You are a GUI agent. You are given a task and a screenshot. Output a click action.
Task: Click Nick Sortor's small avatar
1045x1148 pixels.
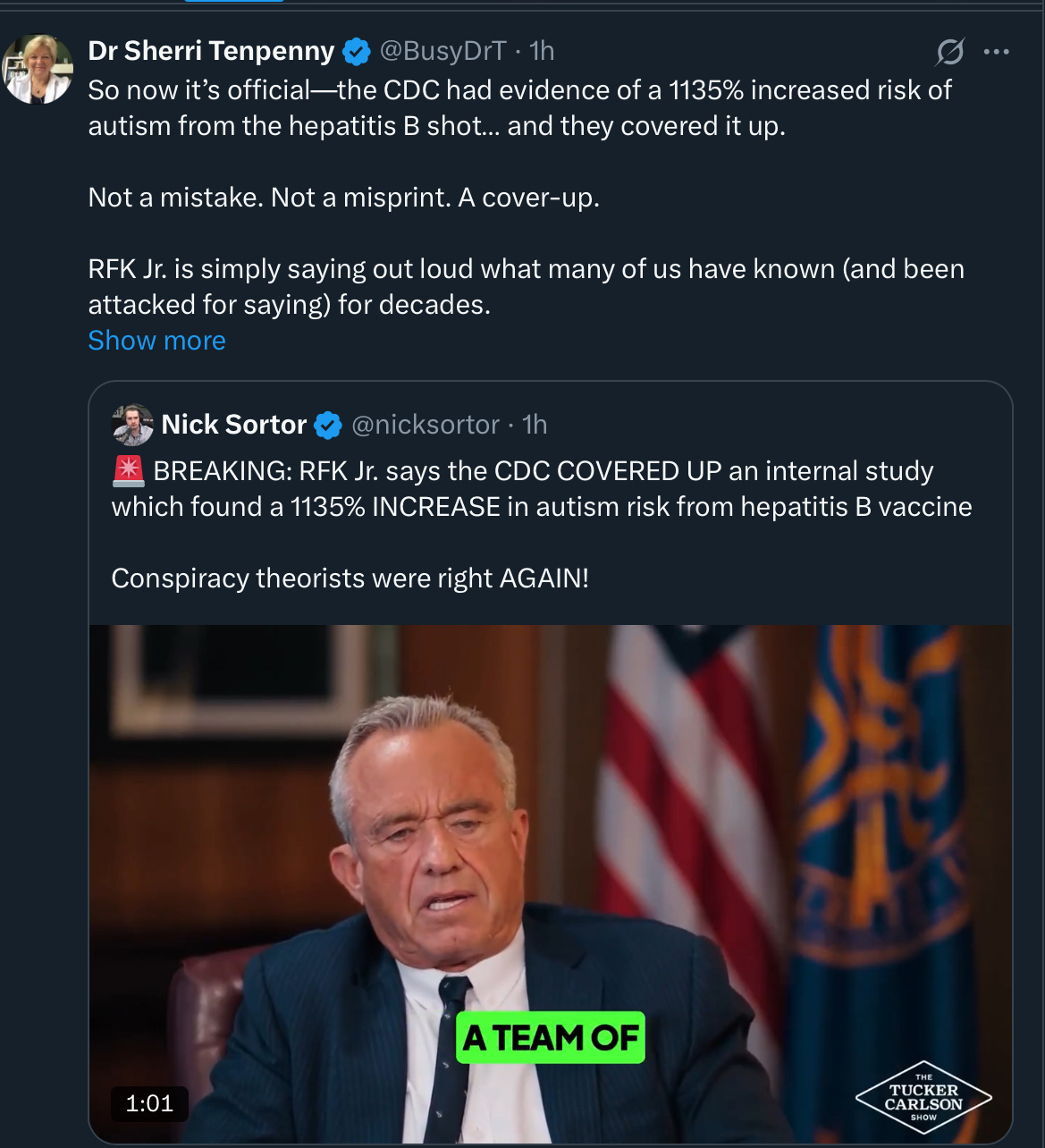click(x=132, y=425)
